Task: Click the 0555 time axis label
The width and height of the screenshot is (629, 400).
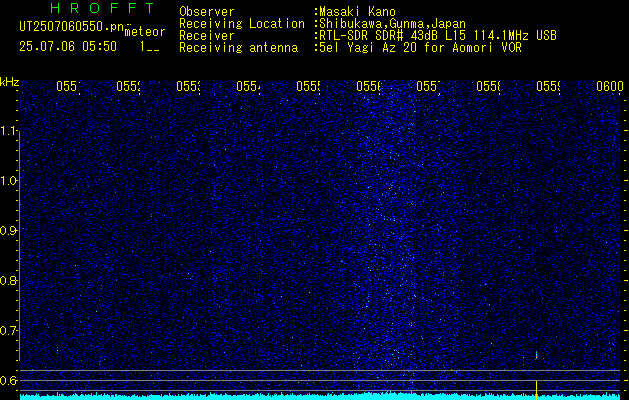Action: click(308, 86)
